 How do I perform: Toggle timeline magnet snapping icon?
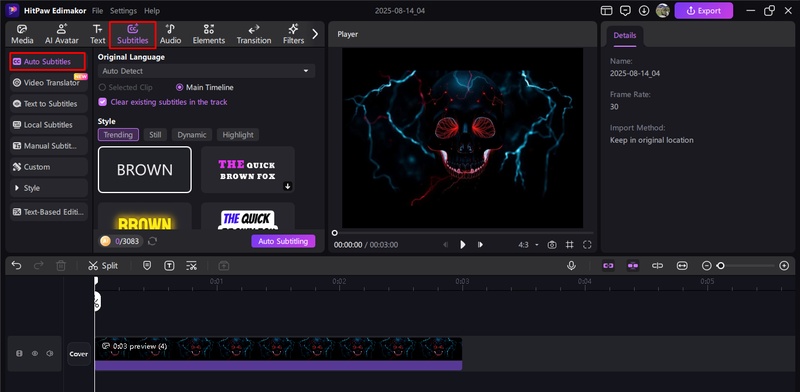click(633, 265)
